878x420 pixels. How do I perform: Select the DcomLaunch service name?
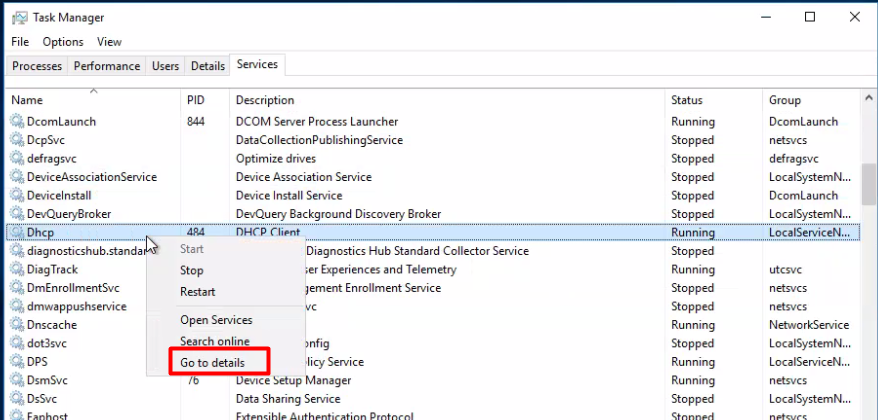pyautogui.click(x=61, y=122)
